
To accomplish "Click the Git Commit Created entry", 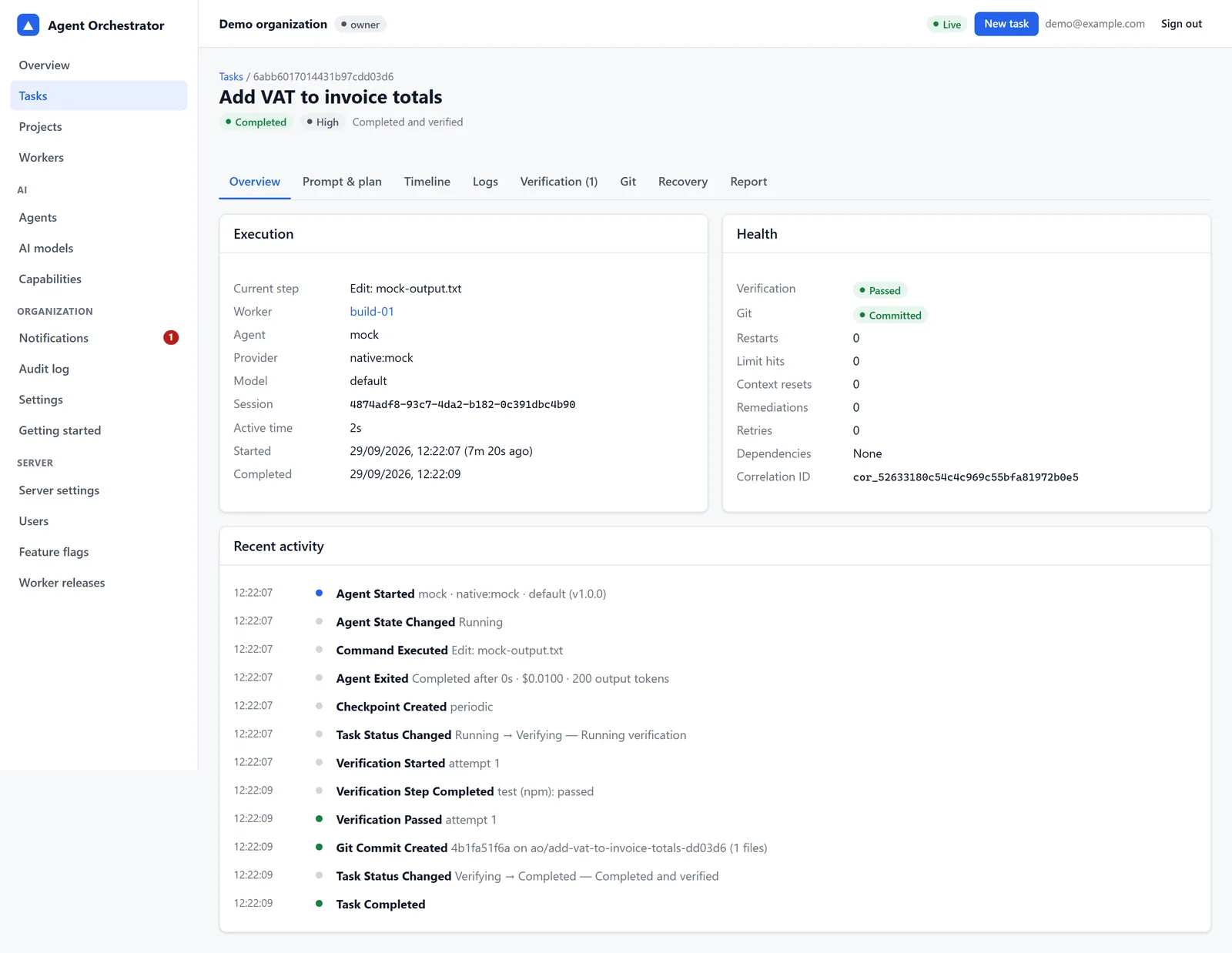I will click(x=552, y=848).
